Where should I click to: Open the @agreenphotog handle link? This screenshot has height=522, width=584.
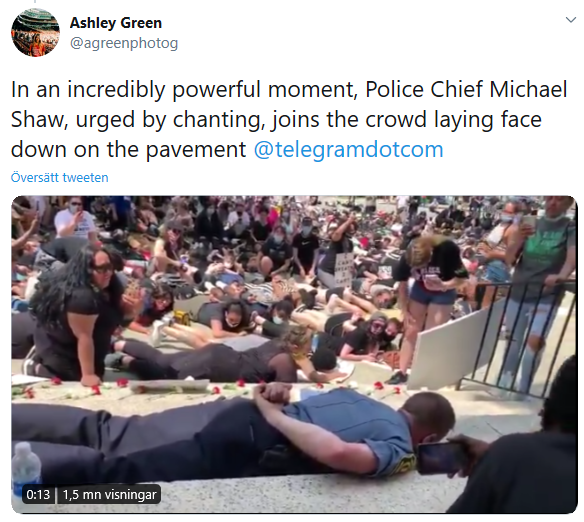pos(124,43)
